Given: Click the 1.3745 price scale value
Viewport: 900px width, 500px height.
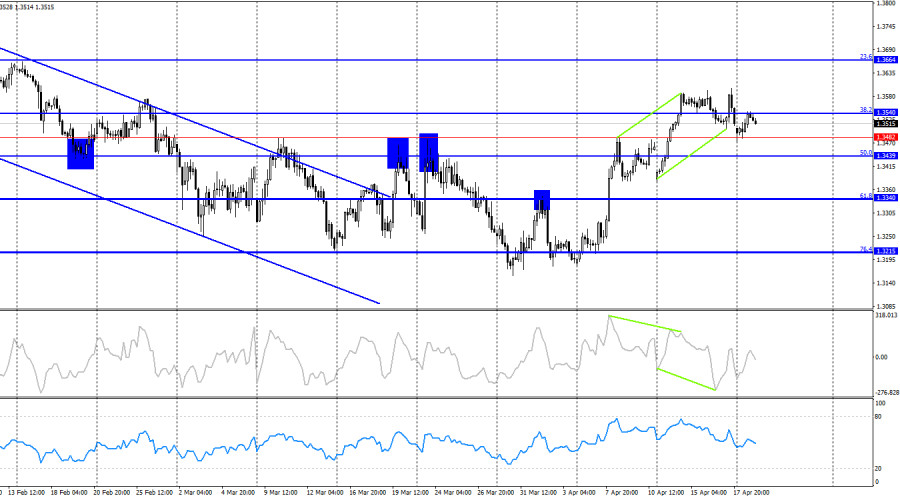Looking at the screenshot, I should 886,26.
